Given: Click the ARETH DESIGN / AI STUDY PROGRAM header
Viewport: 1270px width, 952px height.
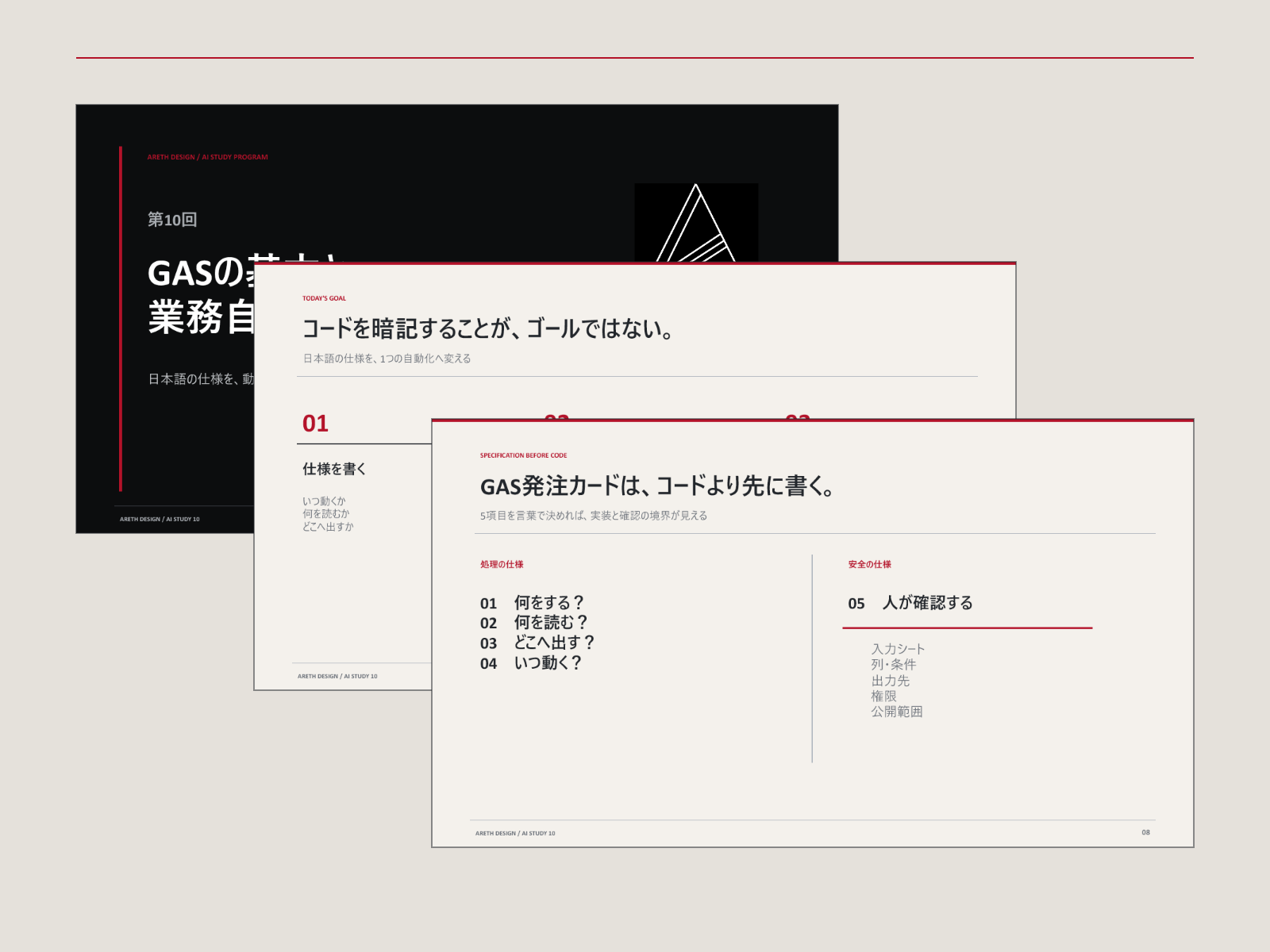Looking at the screenshot, I should (208, 157).
